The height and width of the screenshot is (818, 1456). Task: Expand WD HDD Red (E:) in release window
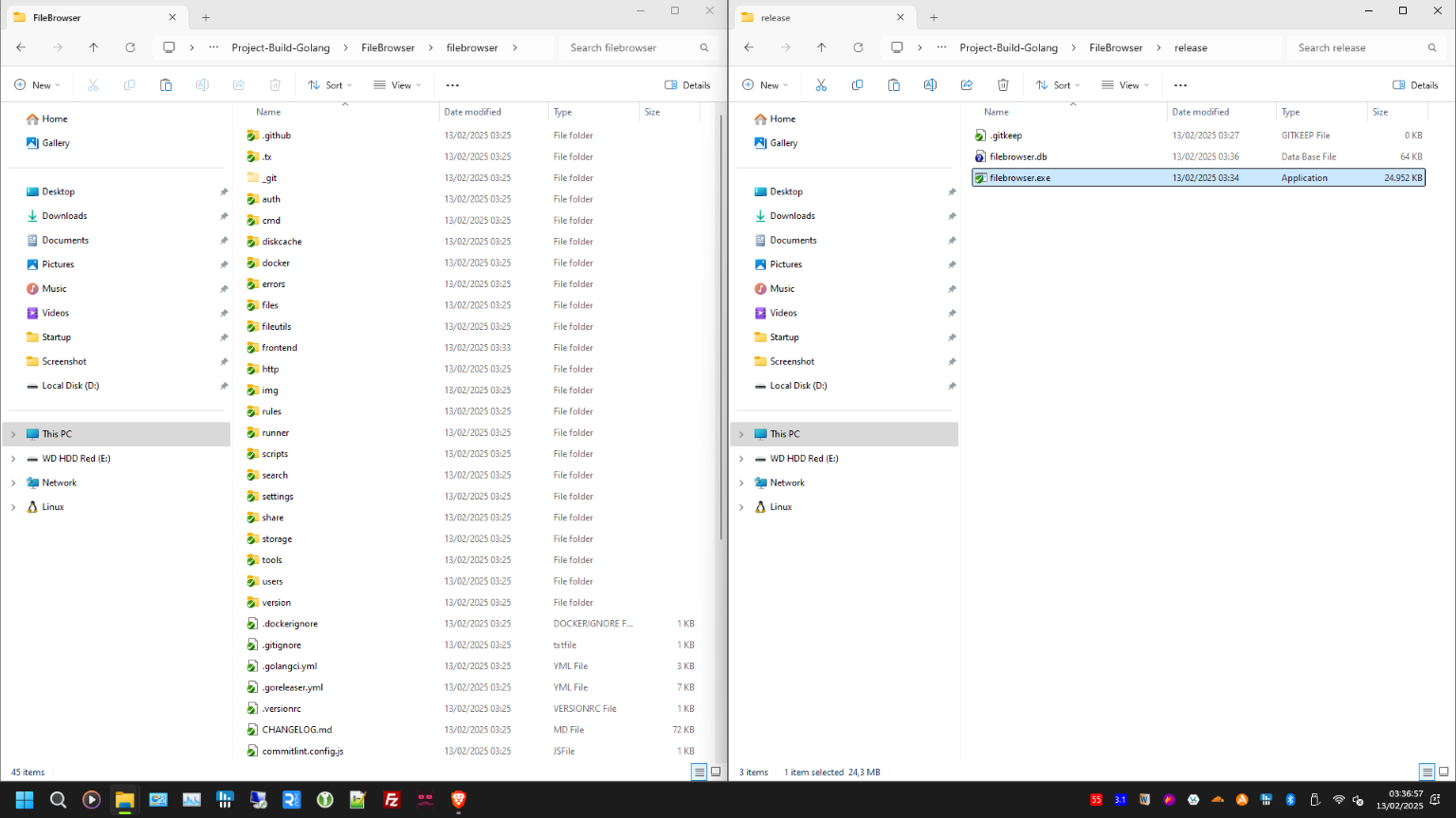point(741,459)
